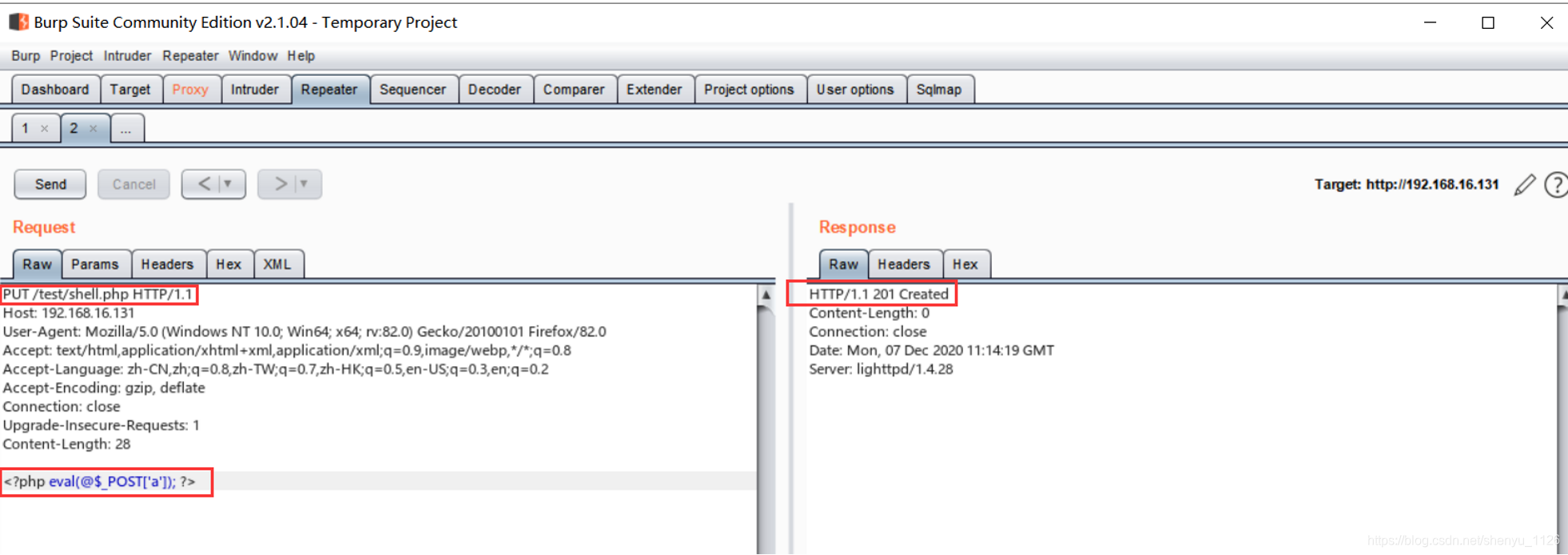This screenshot has width=1568, height=555.
Task: Click the response Date header line
Action: [x=931, y=350]
